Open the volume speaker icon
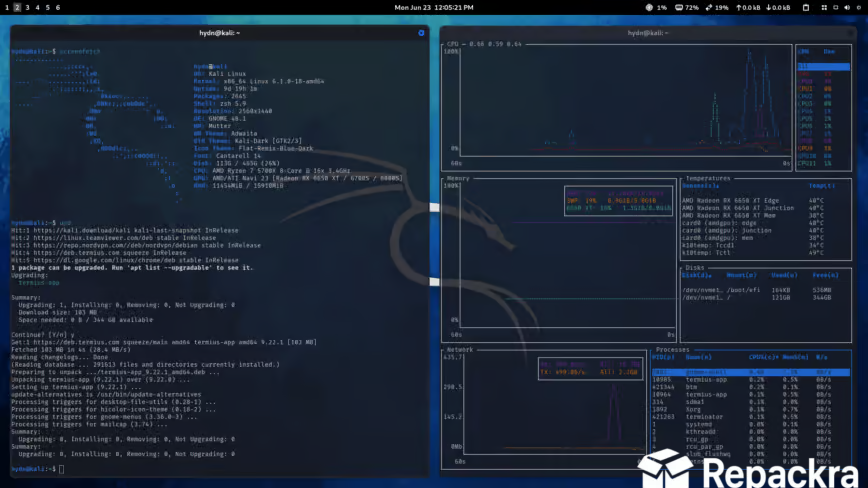This screenshot has width=868, height=488. [847, 8]
